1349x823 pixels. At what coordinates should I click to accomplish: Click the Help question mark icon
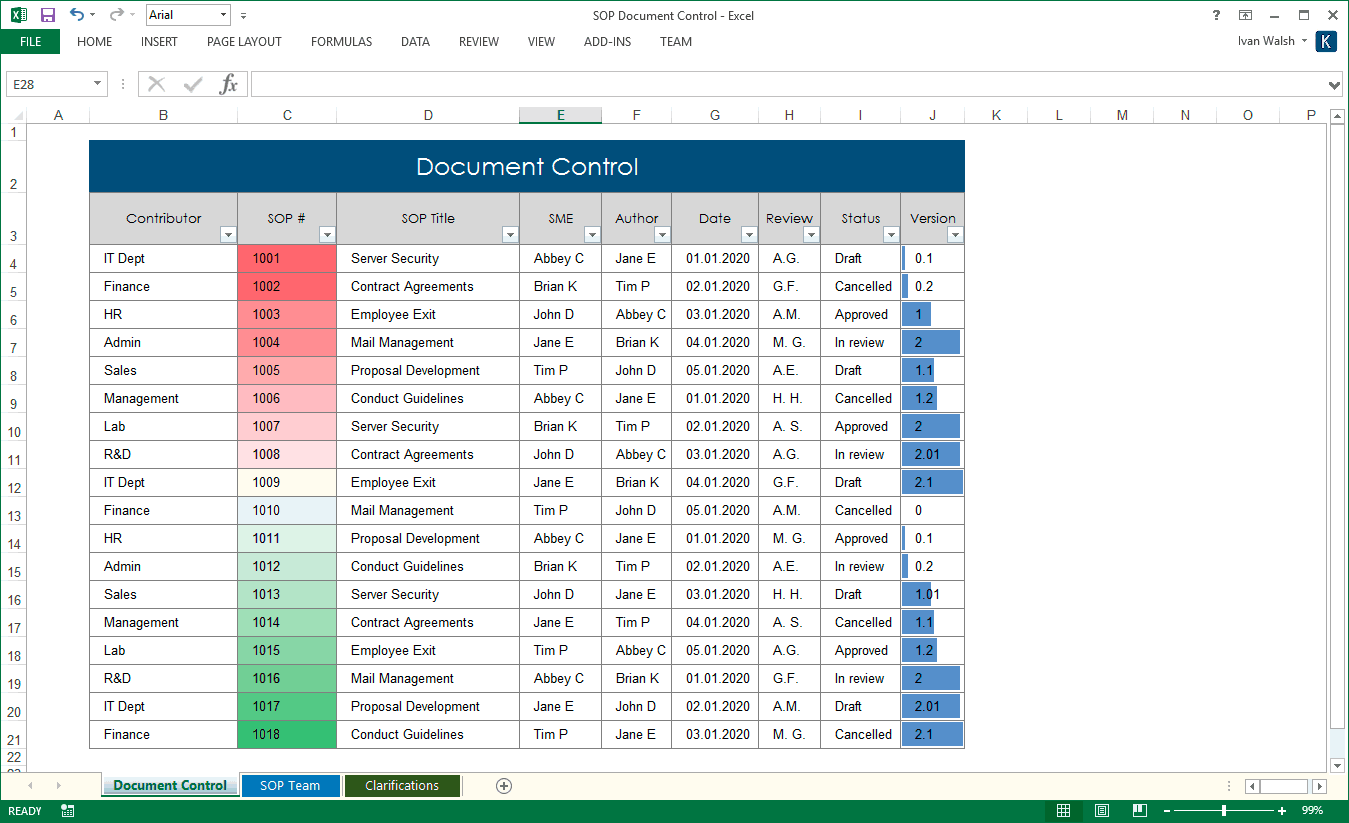point(1215,15)
